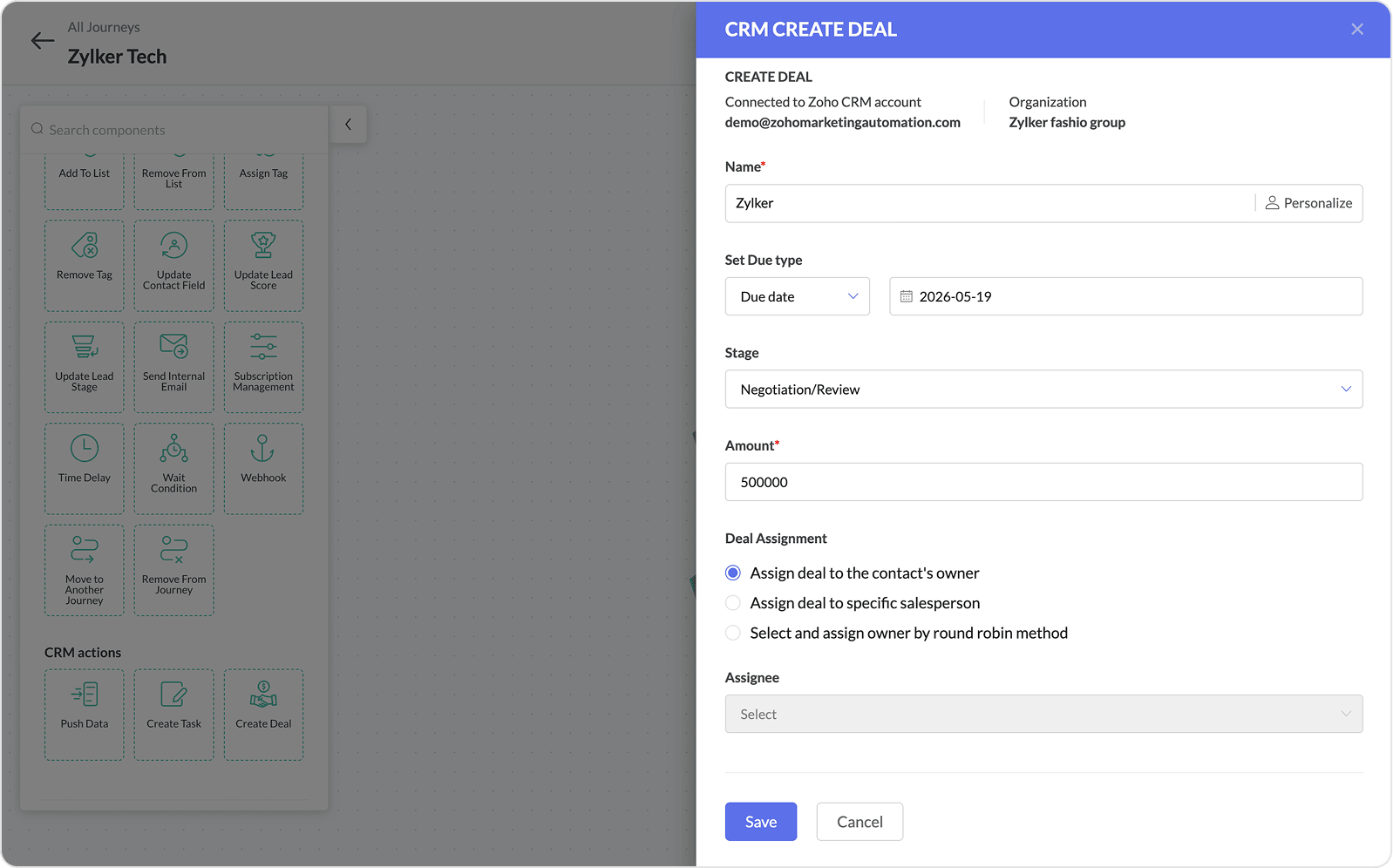Click the Search components field
This screenshot has height=868, width=1393.
tap(174, 130)
